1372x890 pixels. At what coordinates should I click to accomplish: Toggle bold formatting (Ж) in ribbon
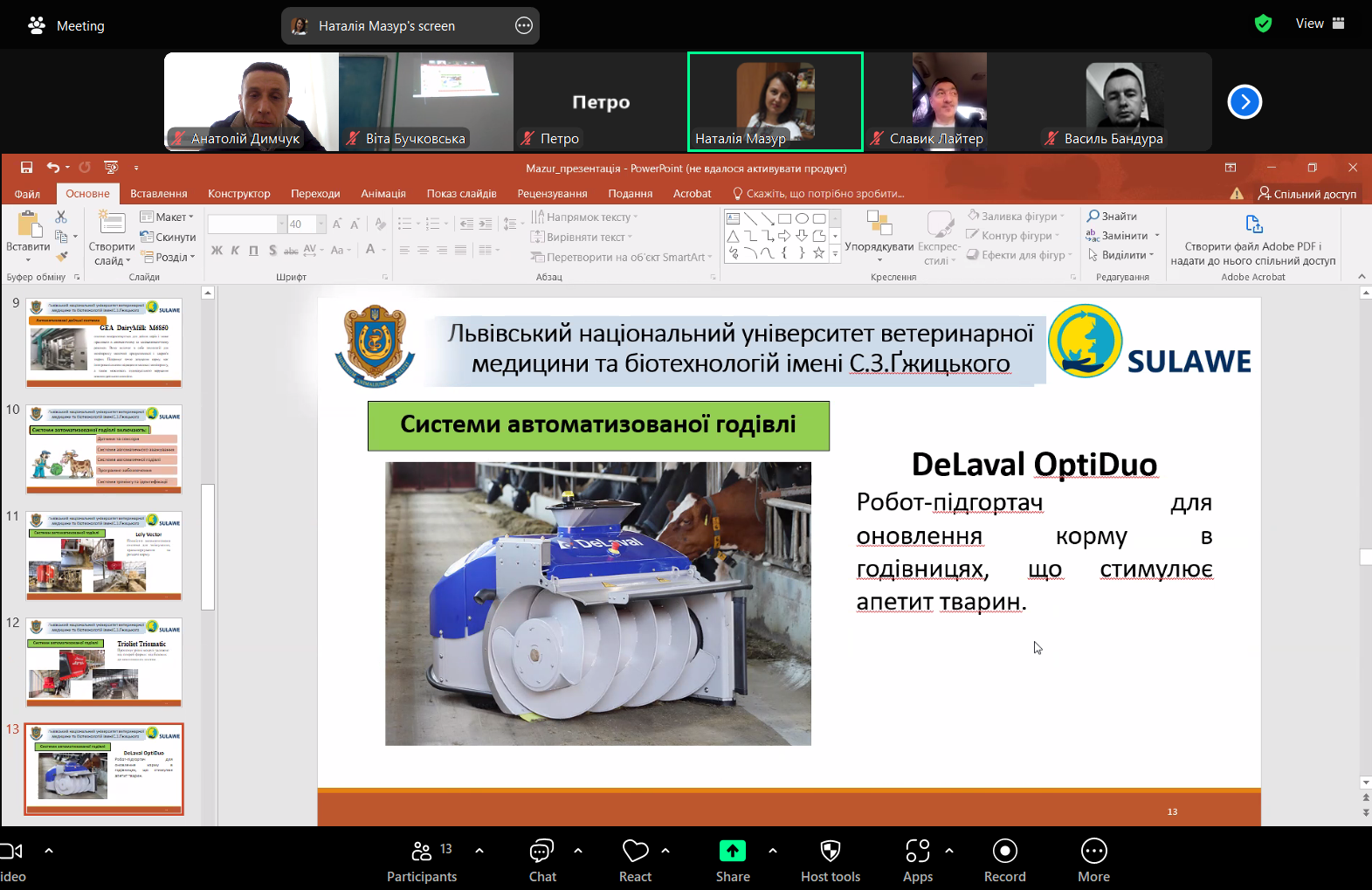[217, 251]
